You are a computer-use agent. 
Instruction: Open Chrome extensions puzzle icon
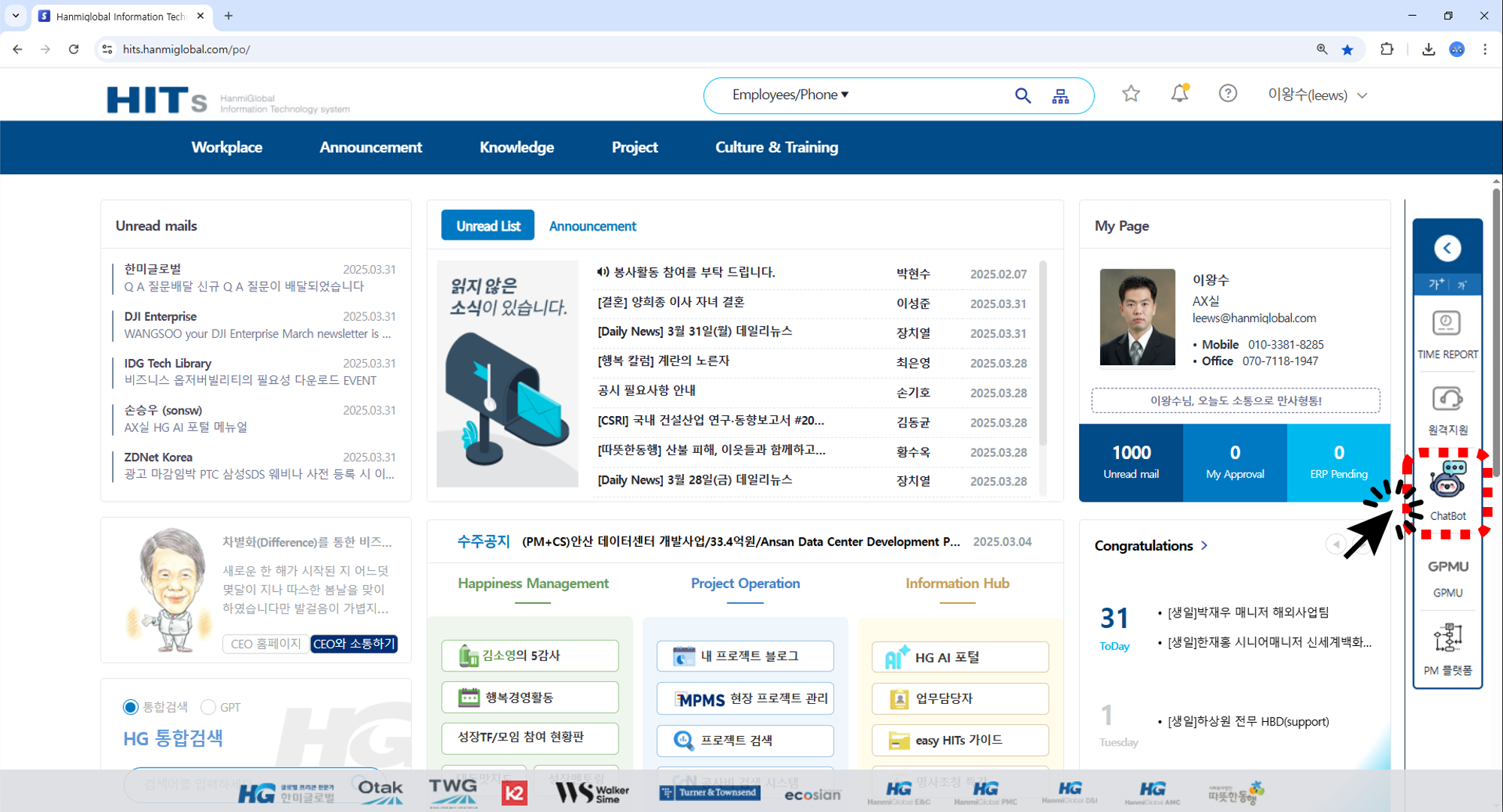pyautogui.click(x=1387, y=50)
